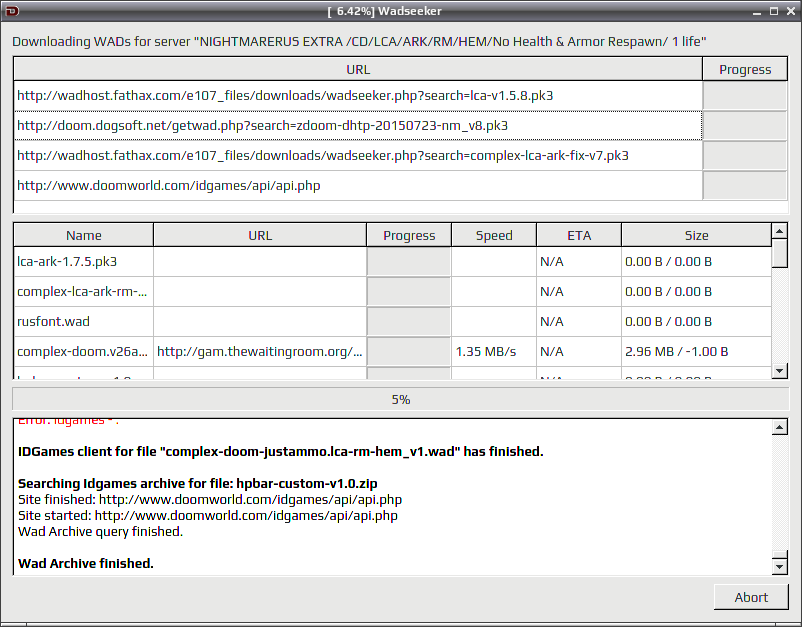802x627 pixels.
Task: Click the Size column header
Action: (x=696, y=235)
